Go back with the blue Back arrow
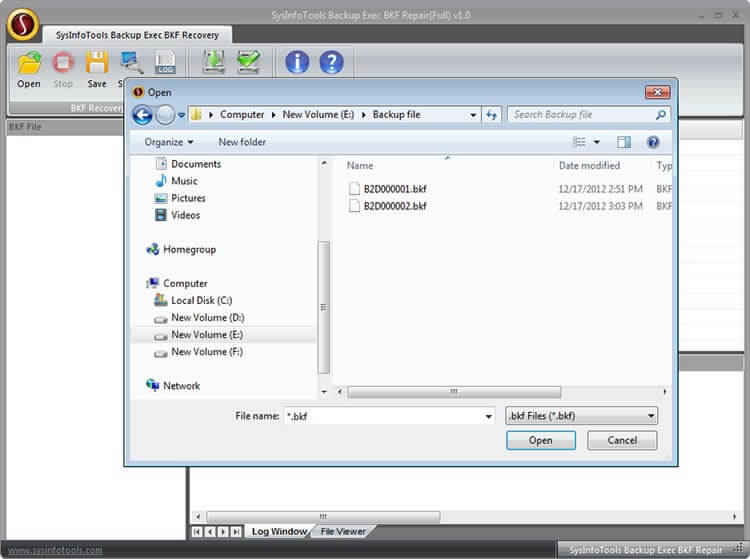The image size is (750, 559). pyautogui.click(x=143, y=115)
